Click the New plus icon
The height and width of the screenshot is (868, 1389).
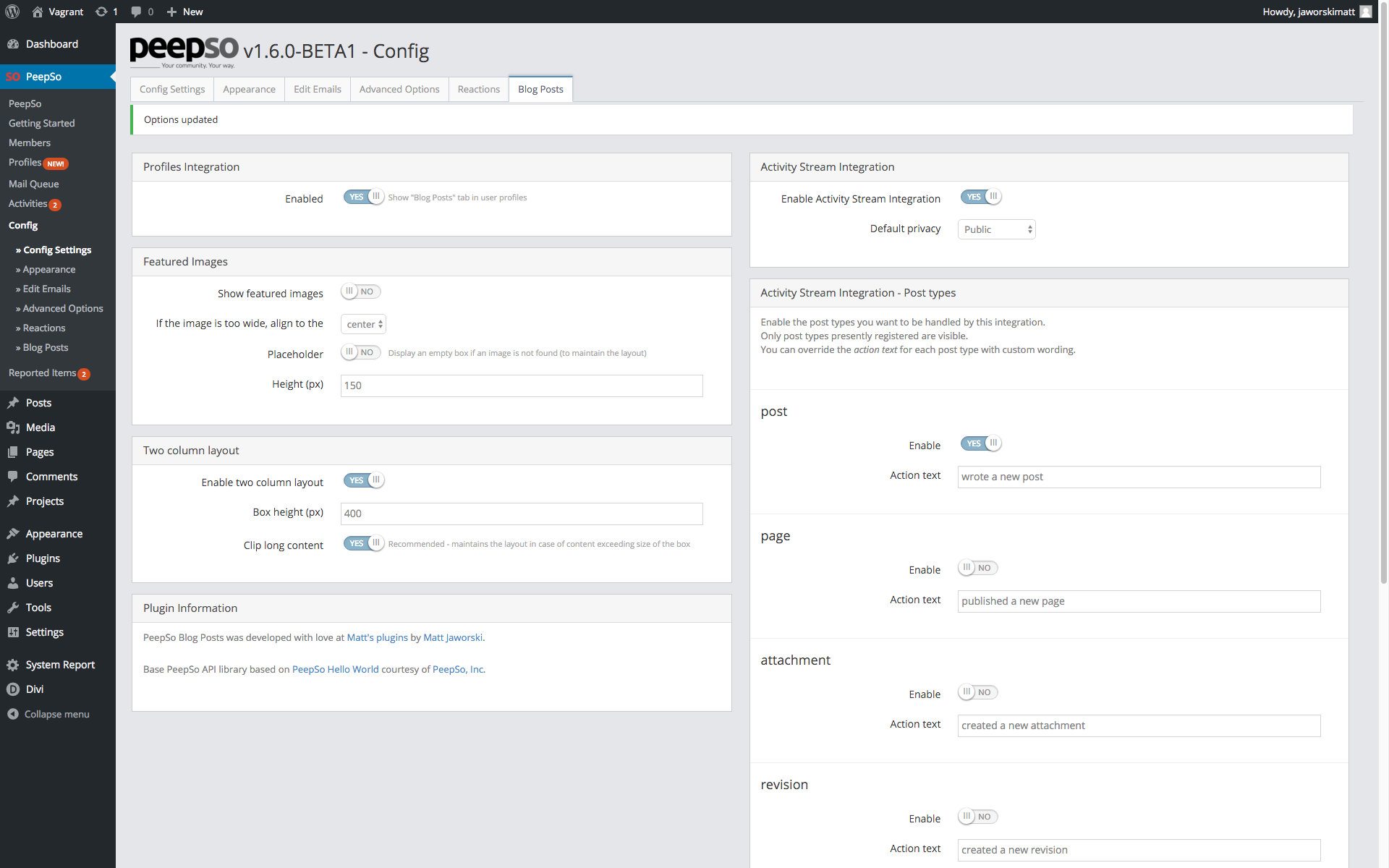click(x=171, y=12)
